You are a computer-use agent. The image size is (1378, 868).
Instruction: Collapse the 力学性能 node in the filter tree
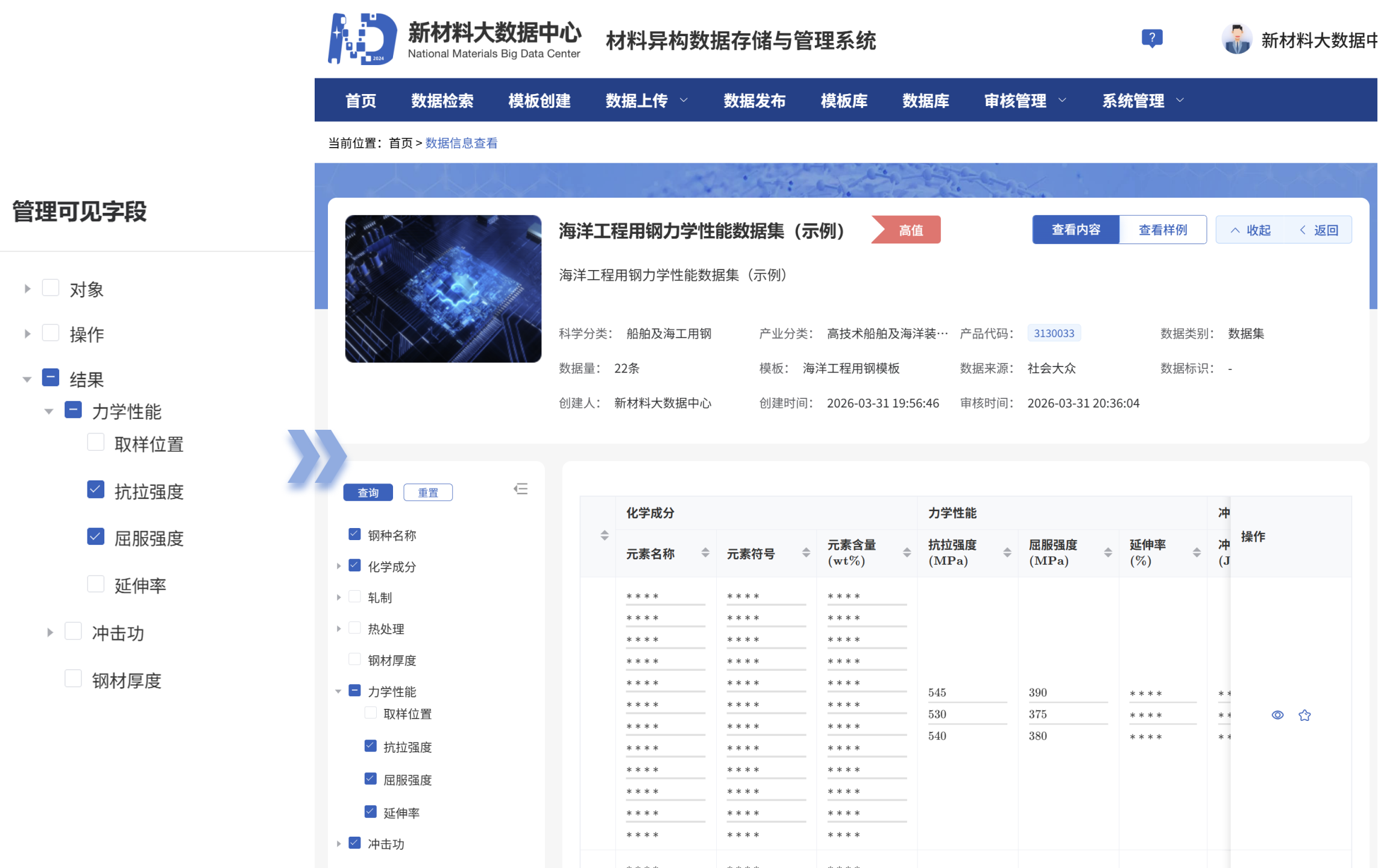pyautogui.click(x=338, y=691)
